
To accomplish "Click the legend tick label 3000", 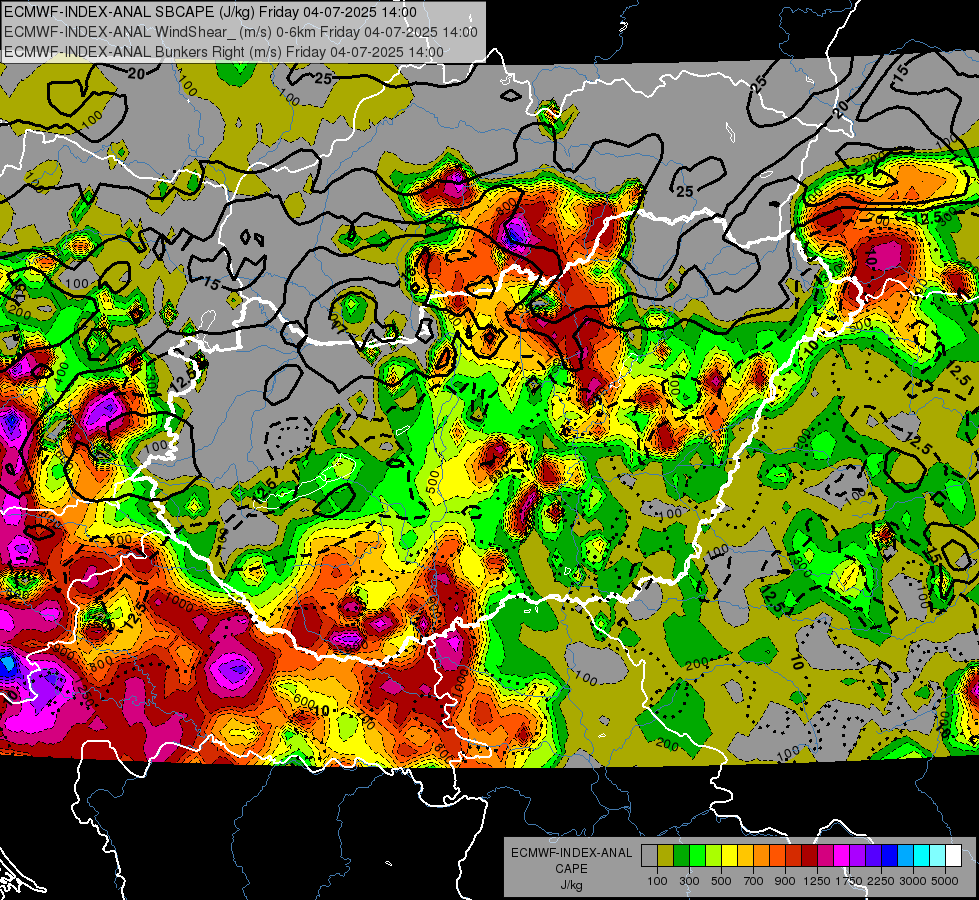I will [913, 881].
